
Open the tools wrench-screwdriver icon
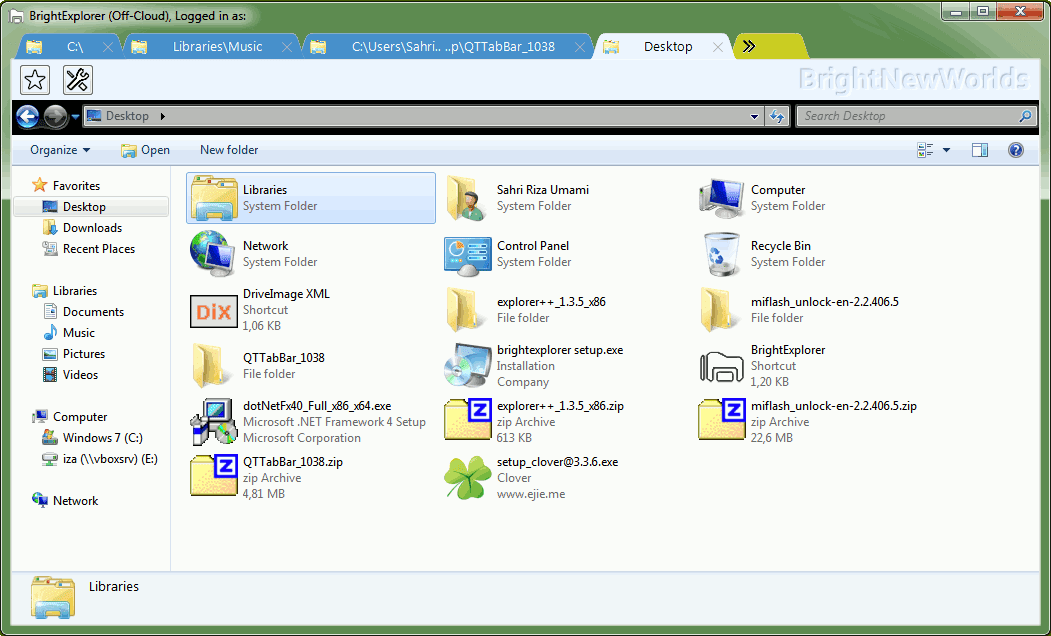point(78,80)
